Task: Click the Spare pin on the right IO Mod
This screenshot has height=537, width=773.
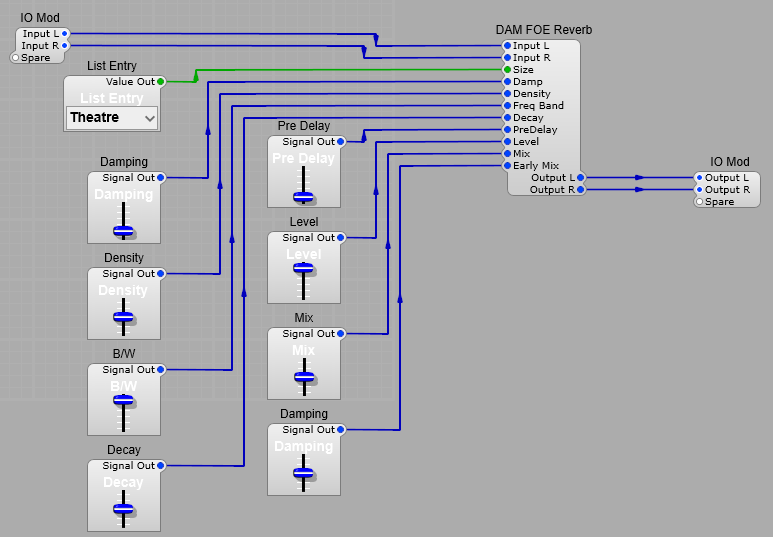Action: pos(700,202)
